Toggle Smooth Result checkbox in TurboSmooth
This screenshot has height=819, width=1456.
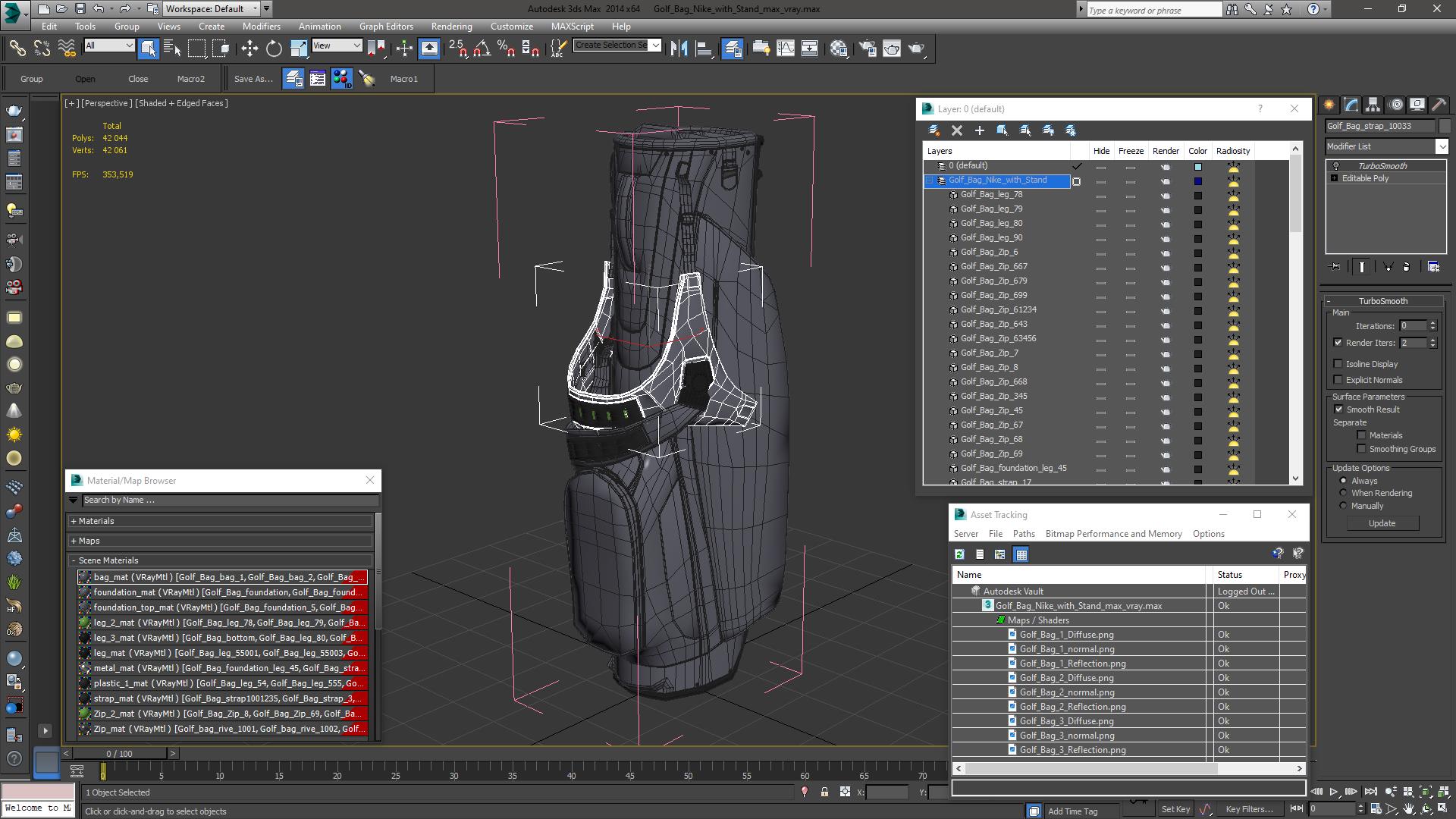(1338, 409)
